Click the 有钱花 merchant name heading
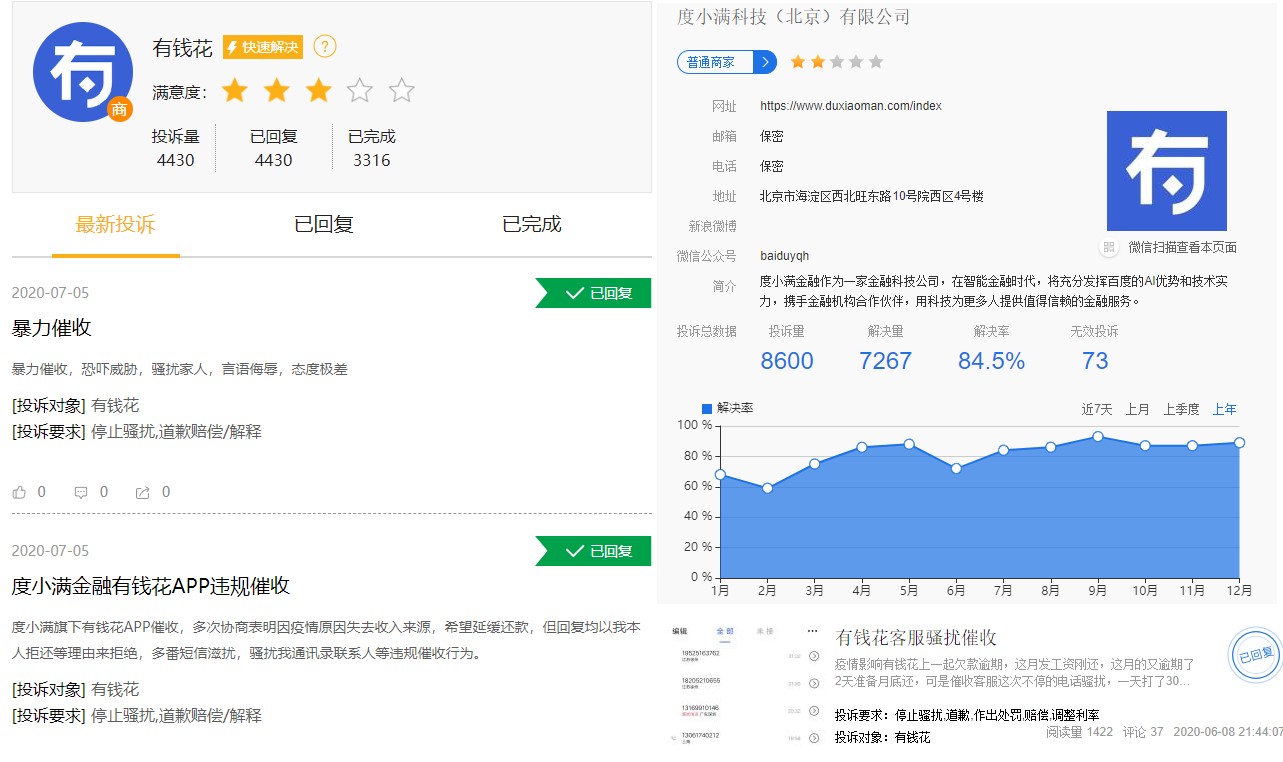Screen dimensions: 1283x762 (183, 47)
